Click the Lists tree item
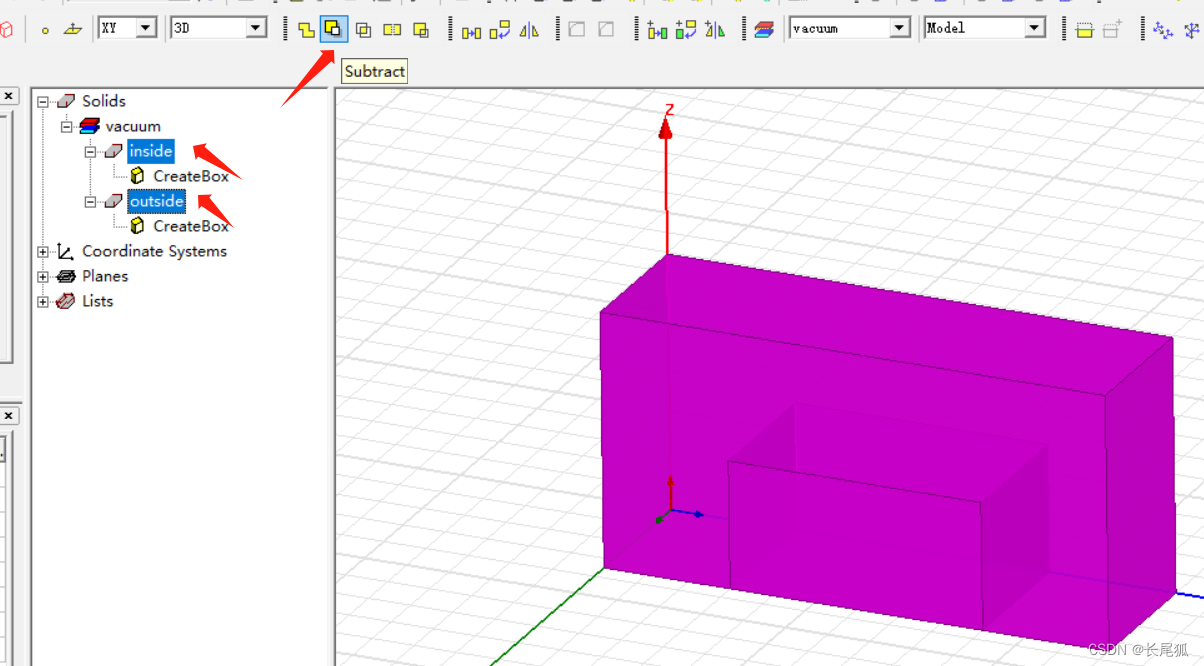Image resolution: width=1204 pixels, height=666 pixels. [x=97, y=301]
